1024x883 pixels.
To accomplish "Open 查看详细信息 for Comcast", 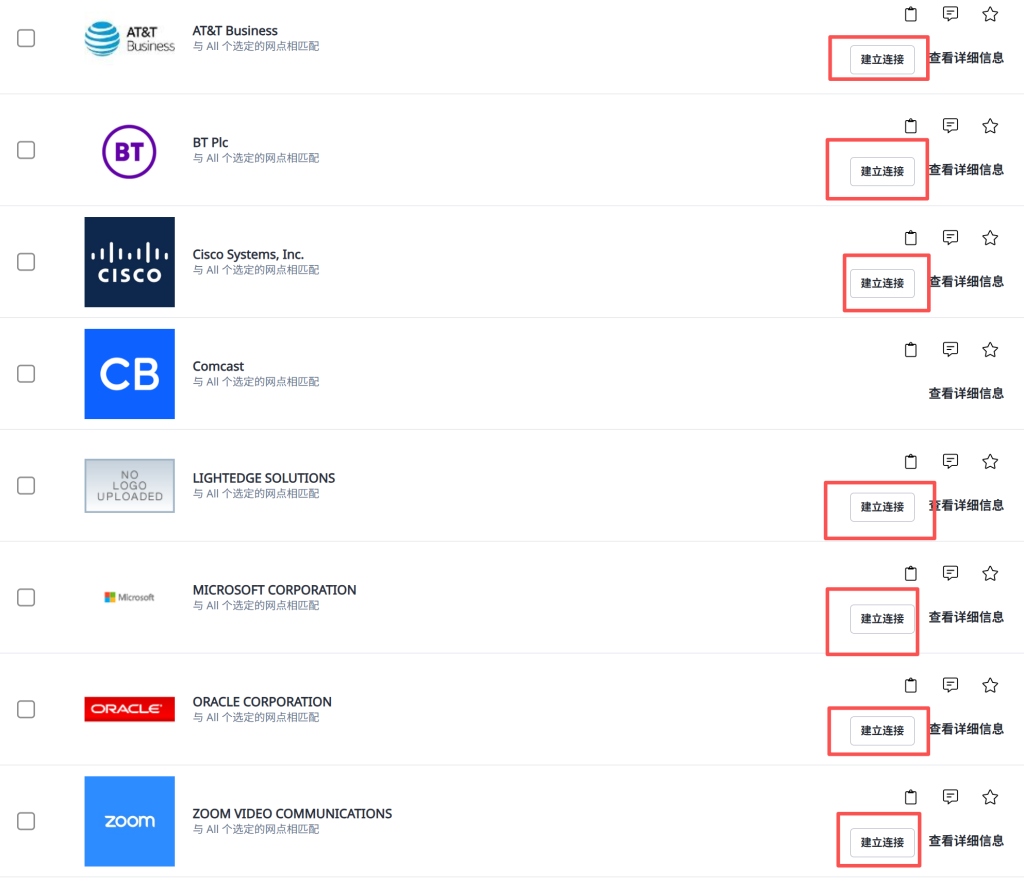I will point(966,394).
